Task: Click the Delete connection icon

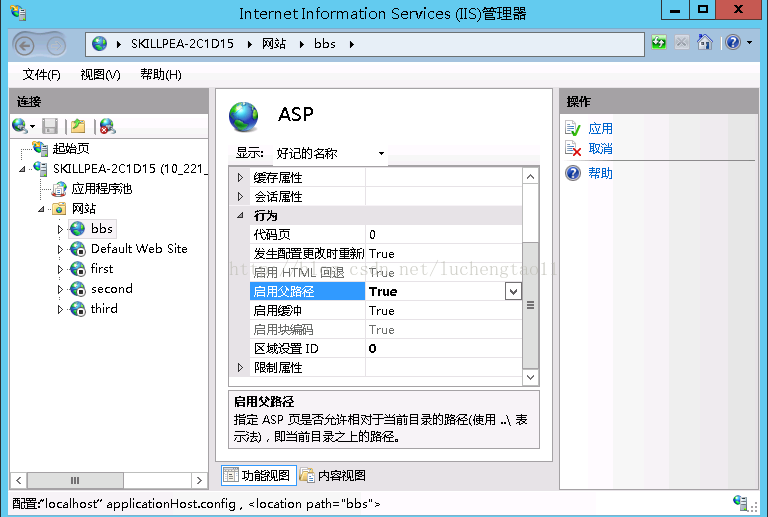Action: (107, 126)
